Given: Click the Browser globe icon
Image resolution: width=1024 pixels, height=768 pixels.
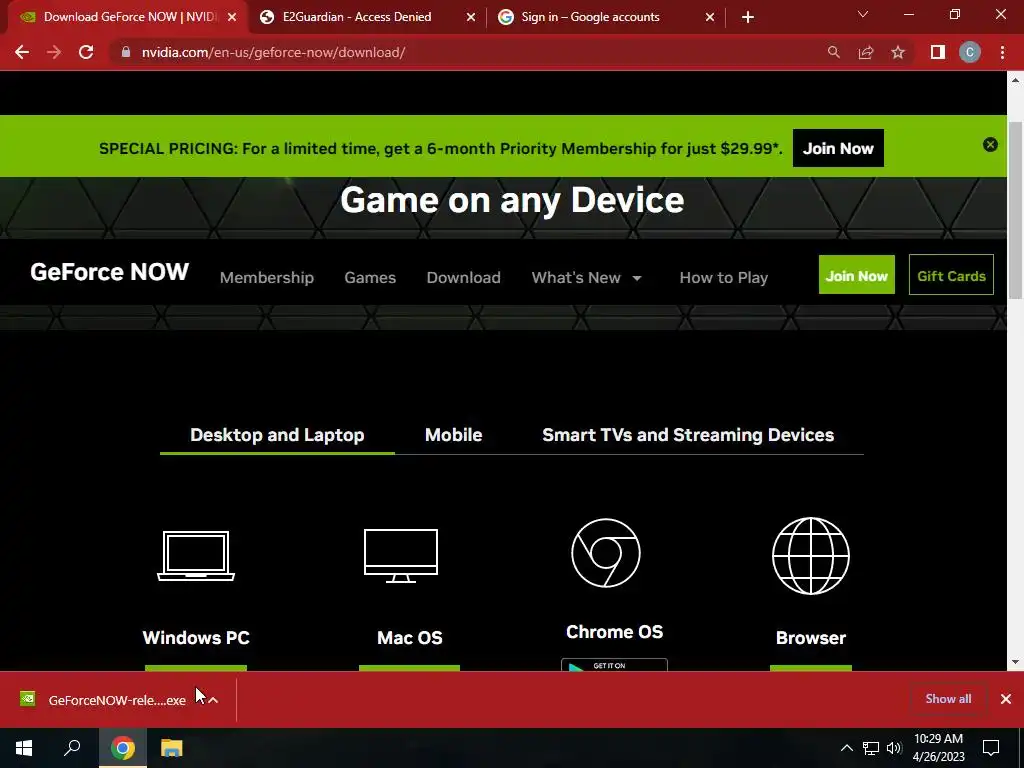Looking at the screenshot, I should pyautogui.click(x=811, y=556).
